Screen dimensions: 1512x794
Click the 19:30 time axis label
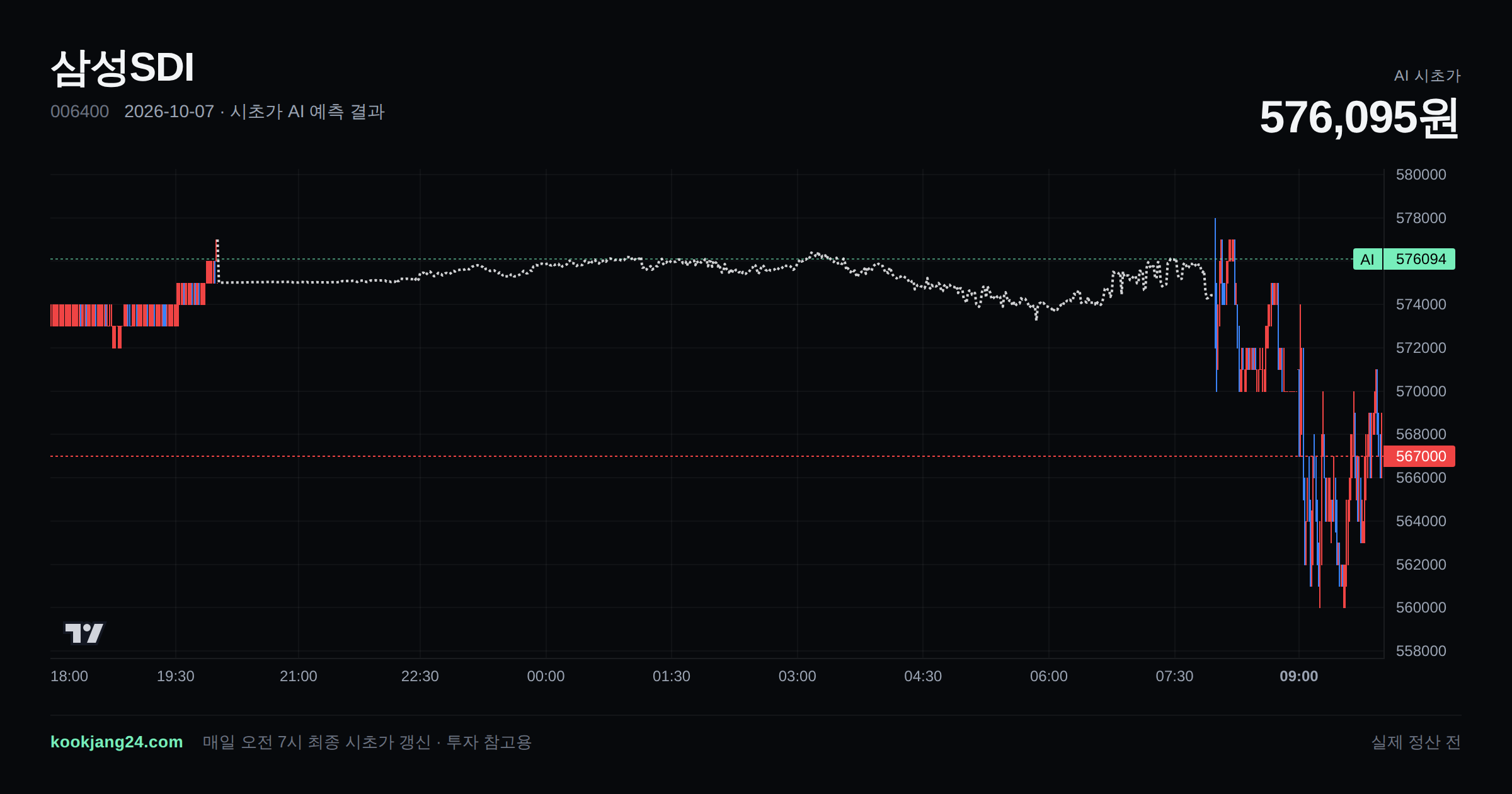pos(175,676)
